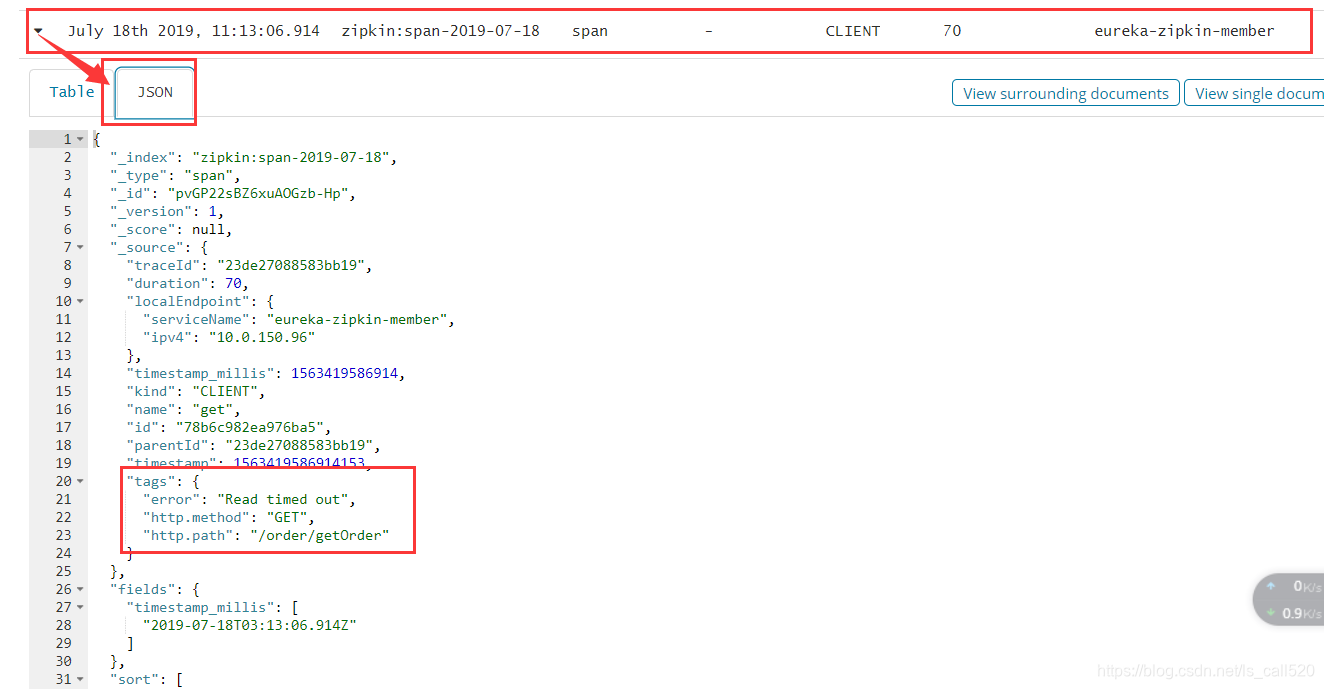Select the service name "eureka-zipkin-member" in the row
The image size is (1324, 689).
[1185, 31]
